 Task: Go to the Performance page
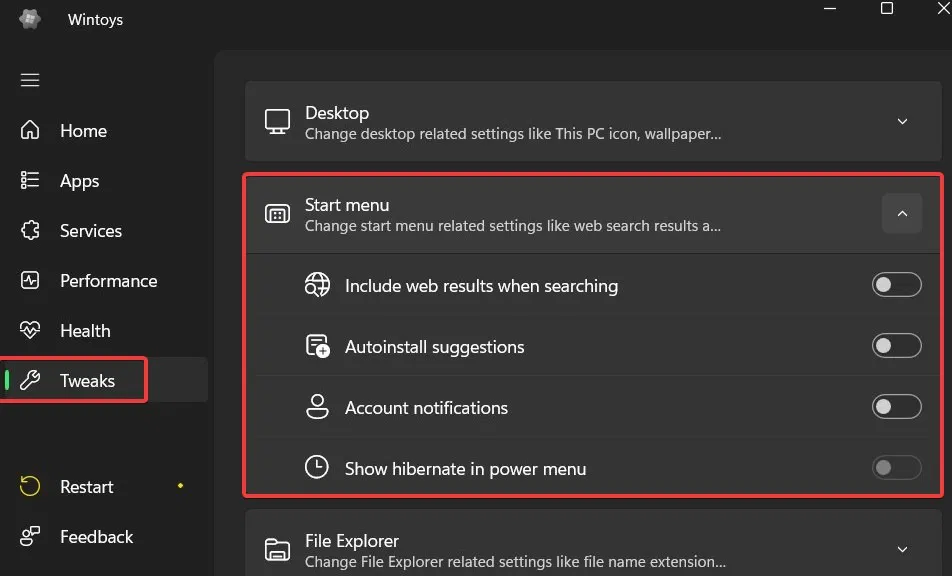tap(108, 281)
